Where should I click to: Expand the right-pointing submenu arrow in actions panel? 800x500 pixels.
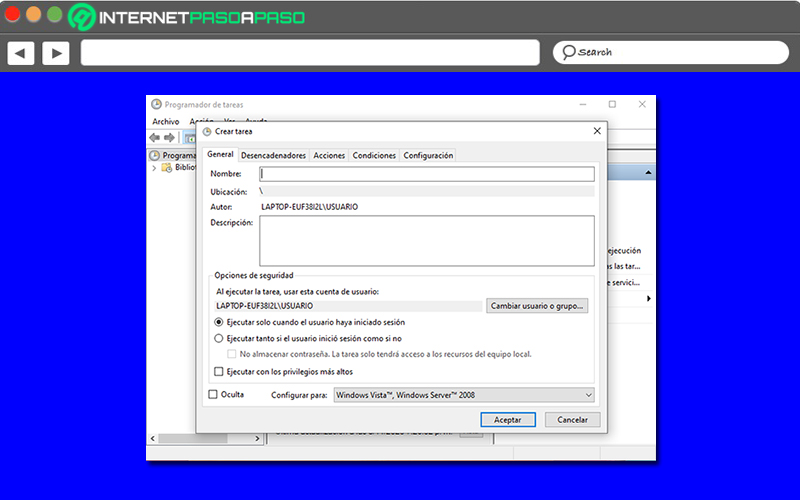click(648, 298)
